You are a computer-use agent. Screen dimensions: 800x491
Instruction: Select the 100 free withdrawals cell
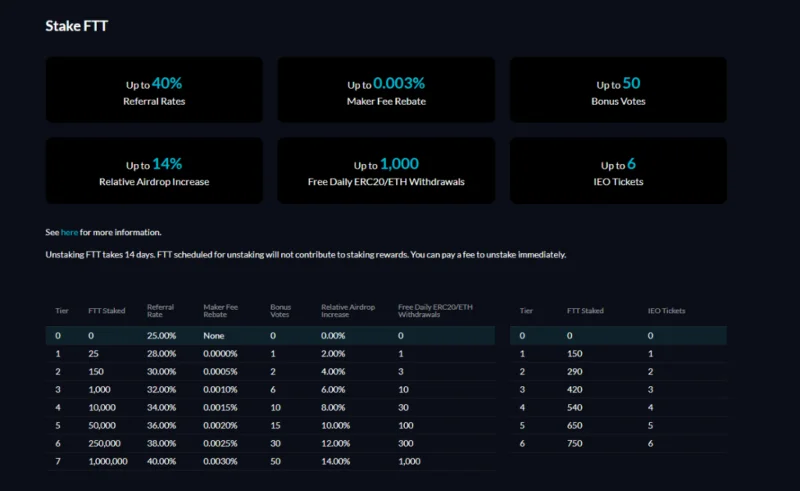pos(406,425)
